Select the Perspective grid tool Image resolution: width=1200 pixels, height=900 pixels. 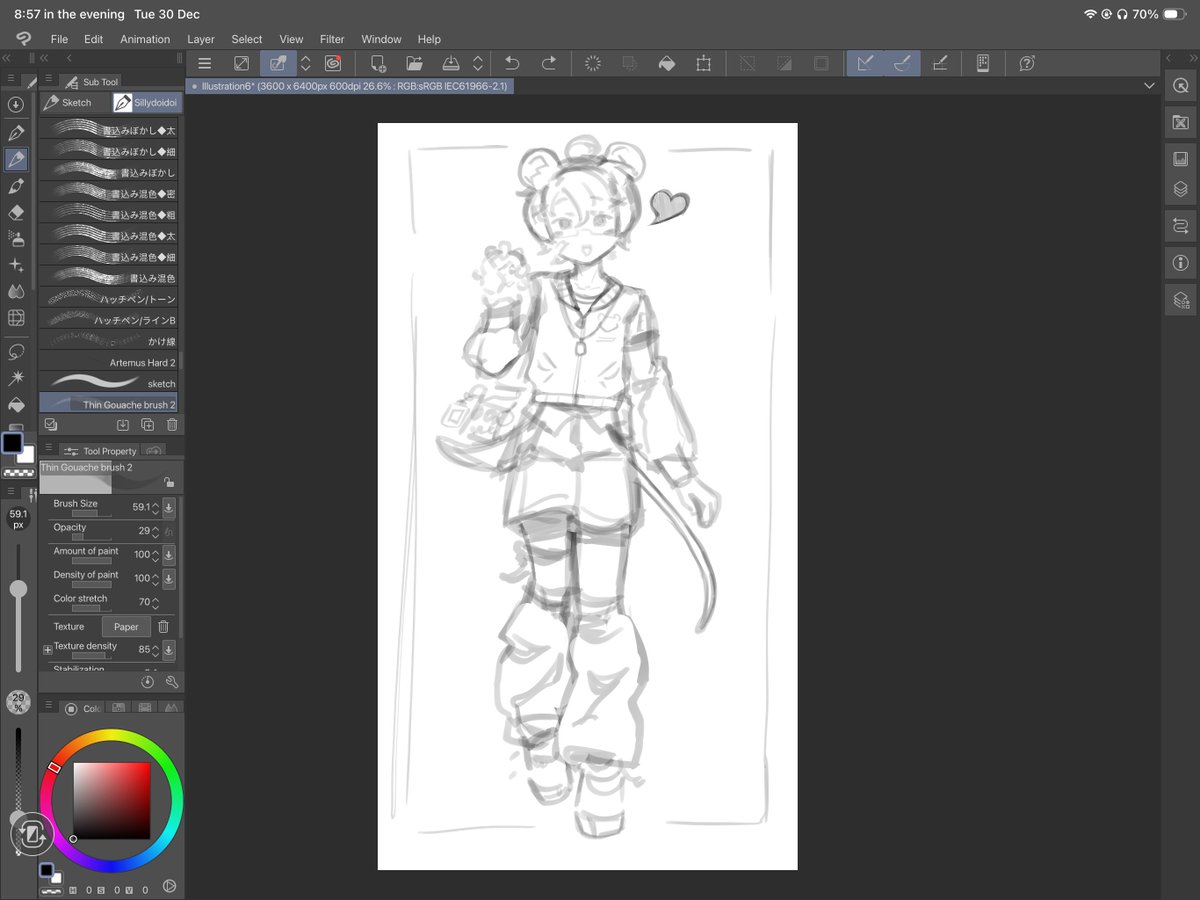[x=16, y=318]
